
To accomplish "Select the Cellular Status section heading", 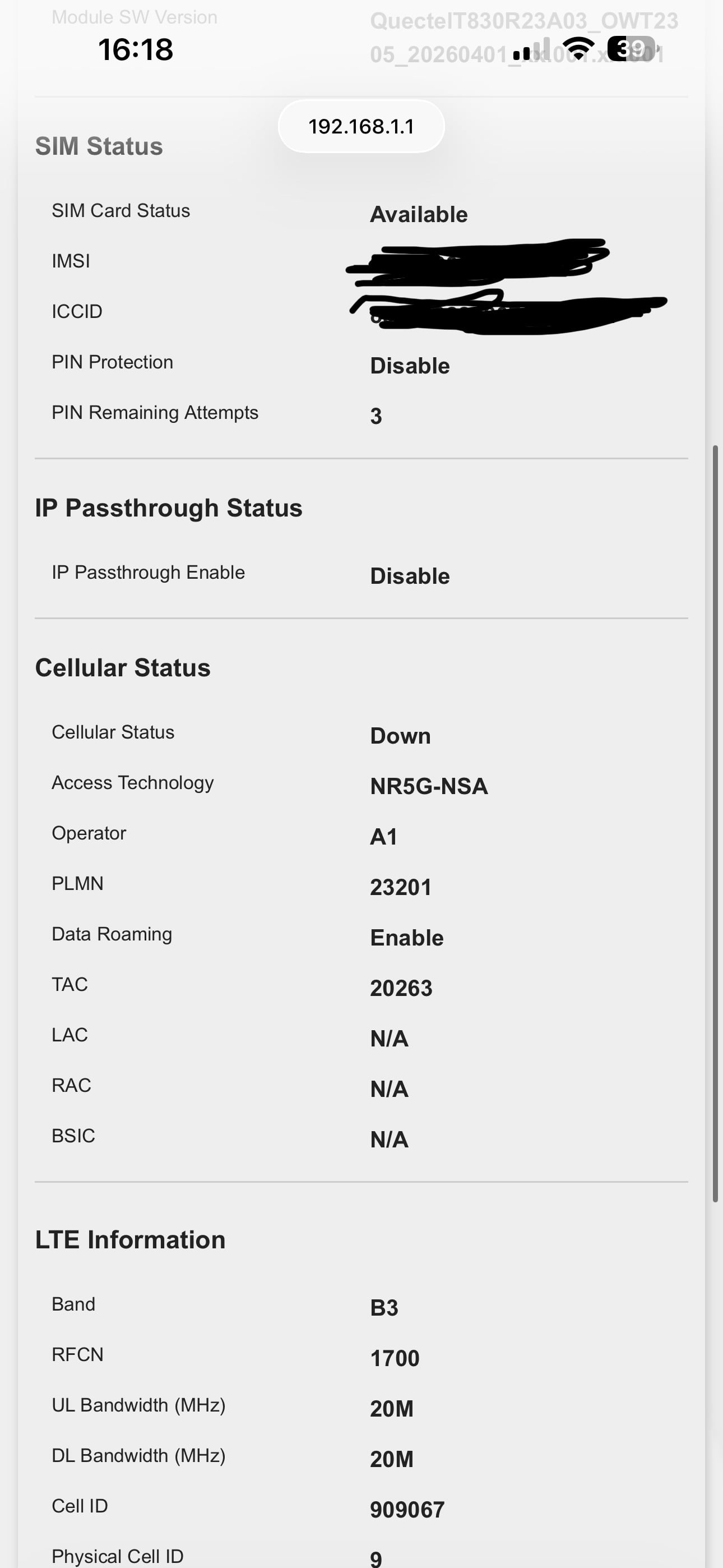I will tap(123, 668).
